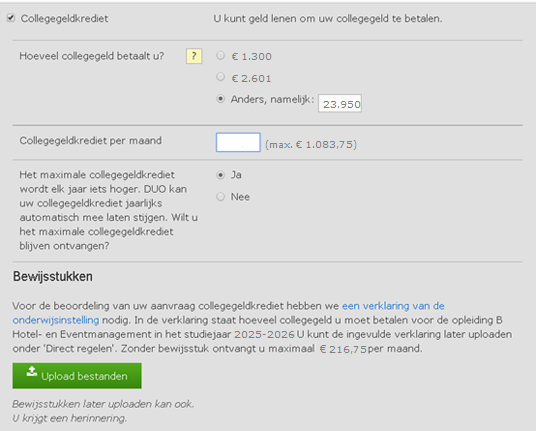536x431 pixels.
Task: Click the upload arrow icon in button
Action: [32, 372]
